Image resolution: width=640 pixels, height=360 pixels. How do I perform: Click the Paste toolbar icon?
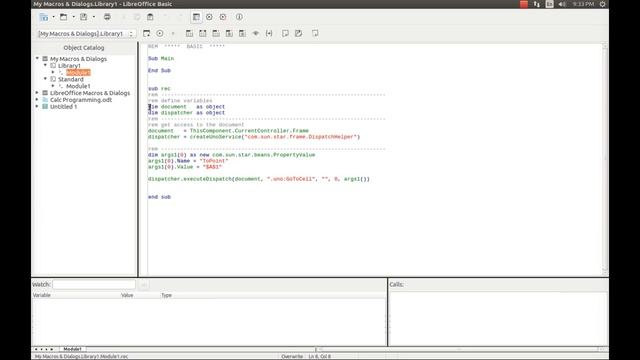[150, 17]
